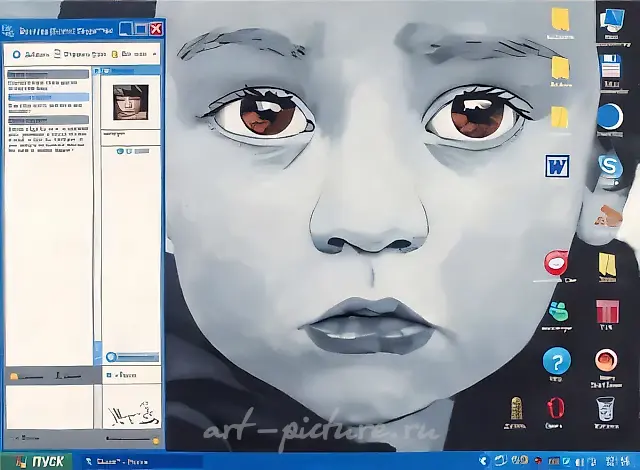Click the blue ring icon in the chat toolbar

point(16,54)
